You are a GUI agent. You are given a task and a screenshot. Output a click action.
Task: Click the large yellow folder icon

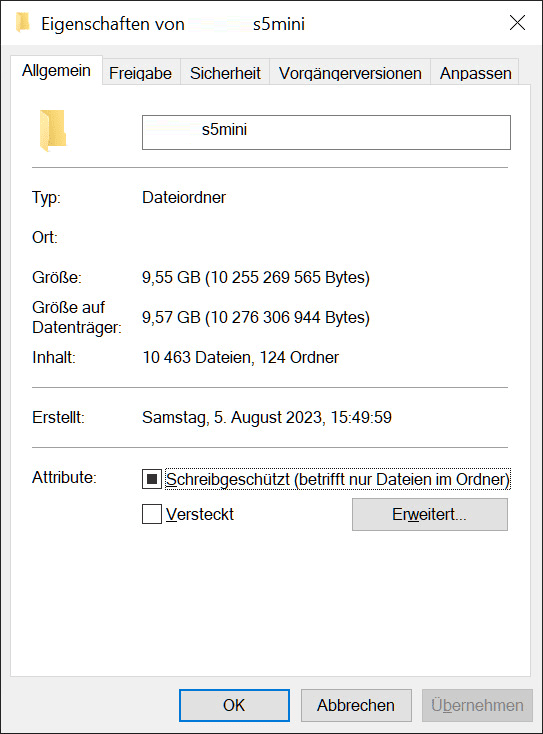tap(52, 131)
